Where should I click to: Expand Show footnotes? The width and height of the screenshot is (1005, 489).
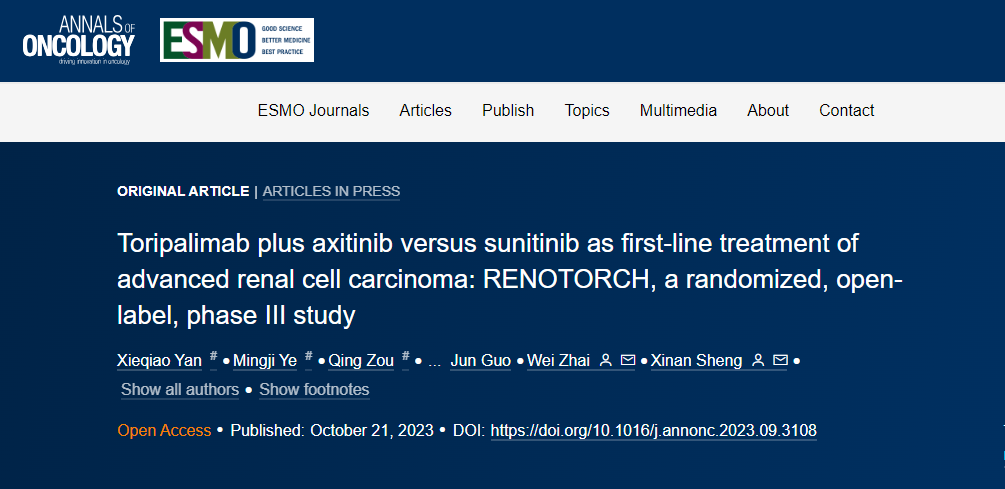(x=314, y=390)
